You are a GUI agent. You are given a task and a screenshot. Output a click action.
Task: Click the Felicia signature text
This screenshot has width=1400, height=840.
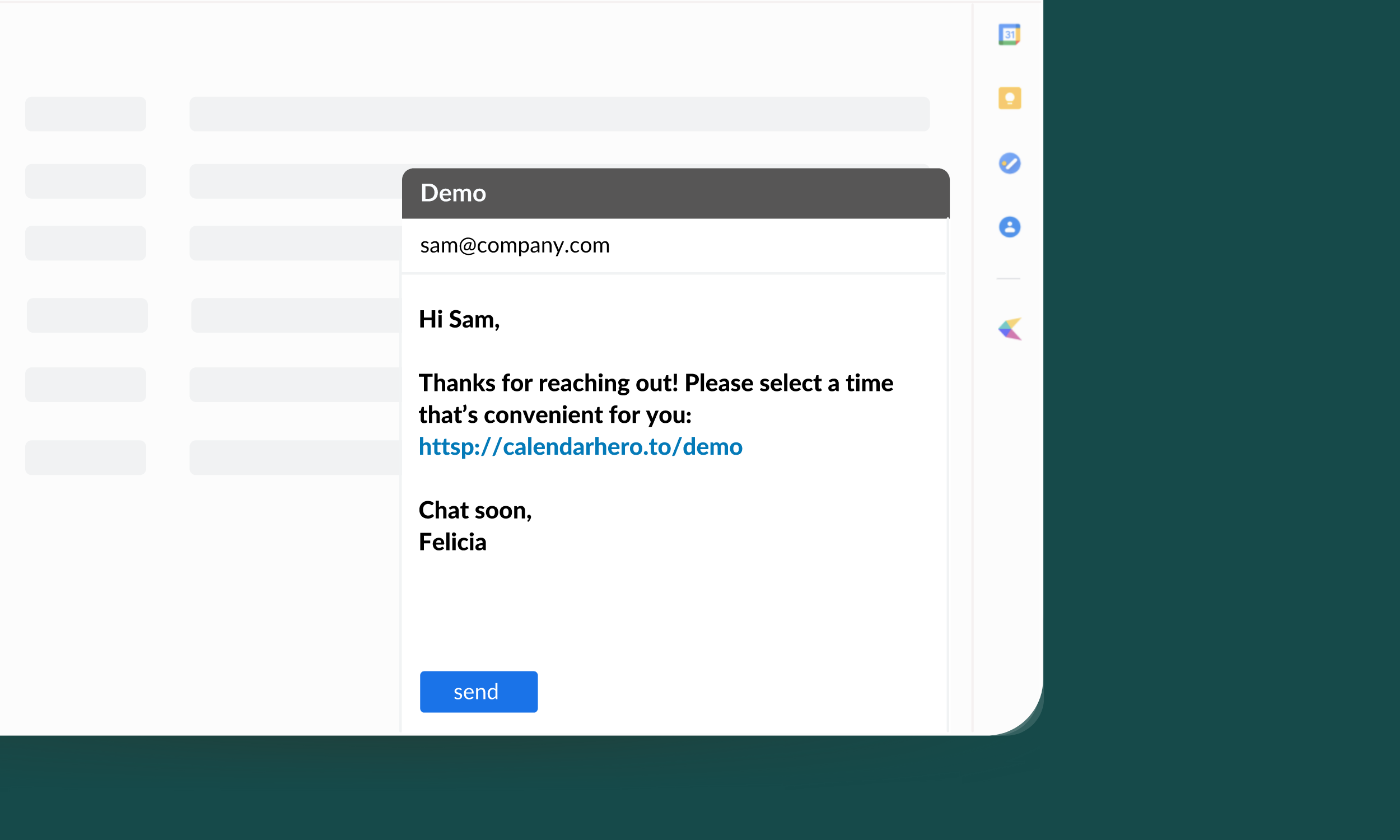point(452,542)
